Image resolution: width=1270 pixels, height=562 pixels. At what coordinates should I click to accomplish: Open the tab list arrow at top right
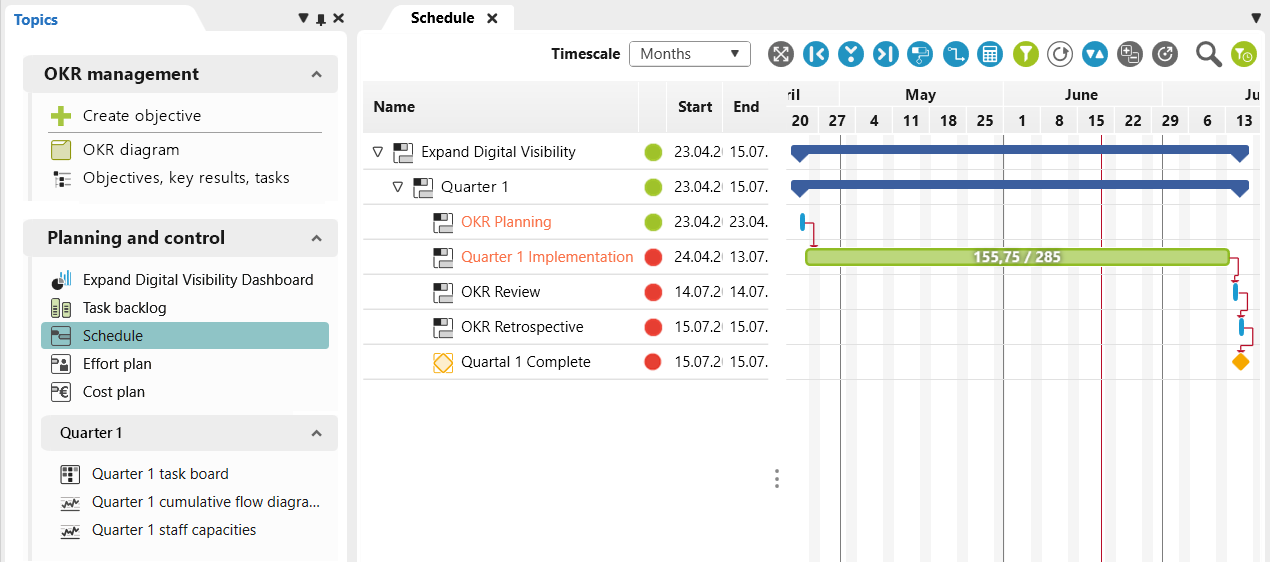pyautogui.click(x=1256, y=18)
